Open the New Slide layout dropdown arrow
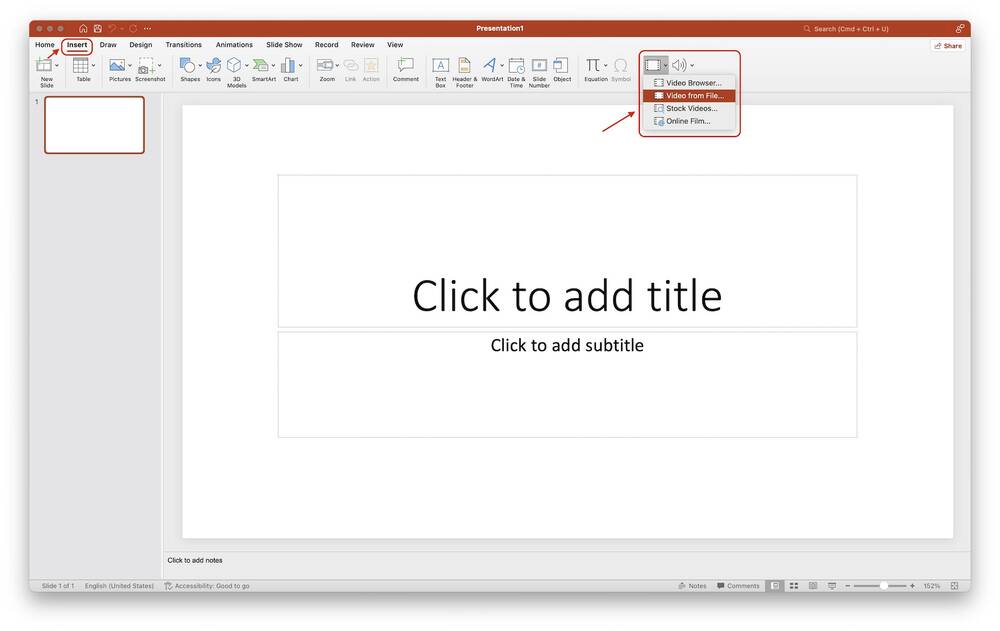 57,65
